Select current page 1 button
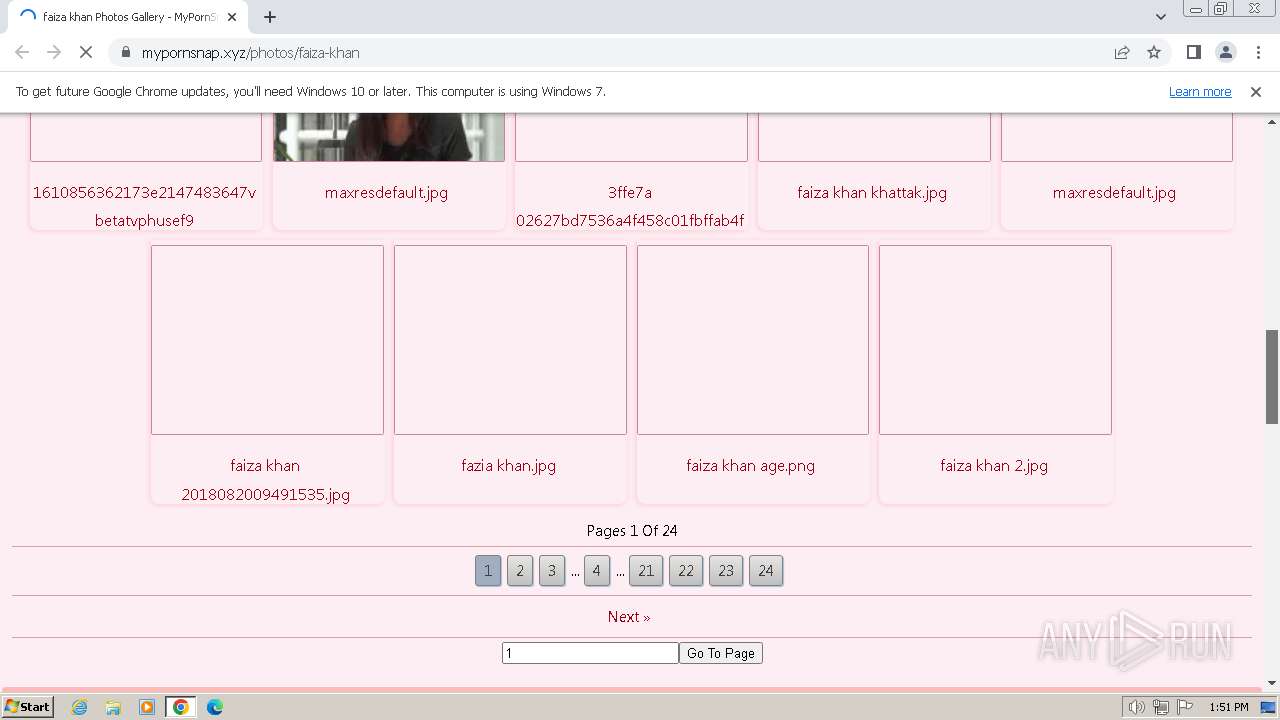Screen dimensions: 1280x720 point(488,571)
